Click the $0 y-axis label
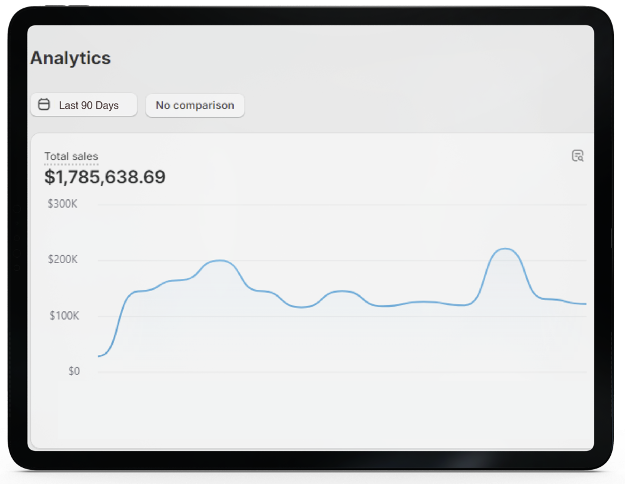Image resolution: width=625 pixels, height=484 pixels. point(74,371)
